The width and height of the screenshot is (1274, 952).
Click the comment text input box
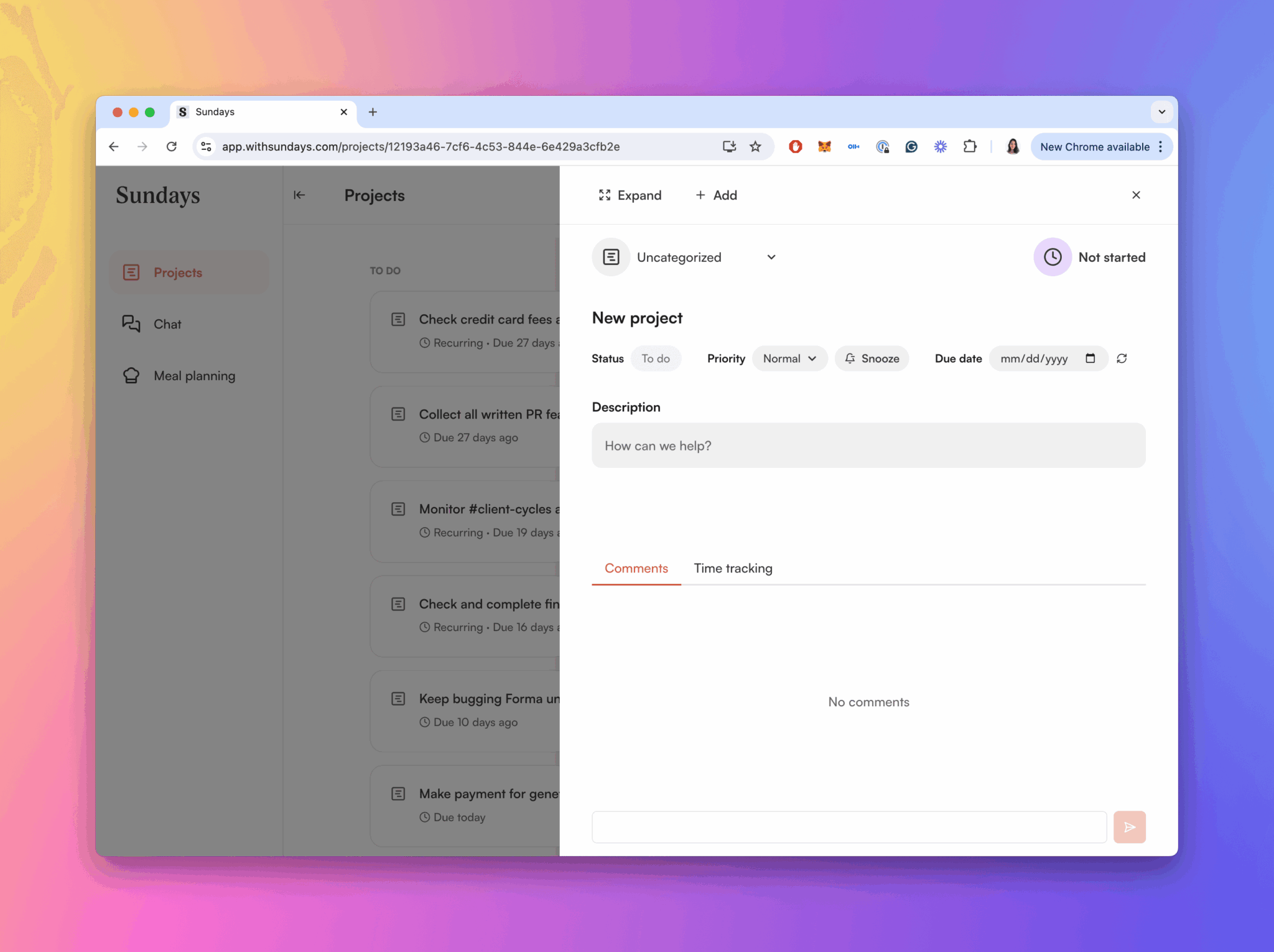(849, 827)
